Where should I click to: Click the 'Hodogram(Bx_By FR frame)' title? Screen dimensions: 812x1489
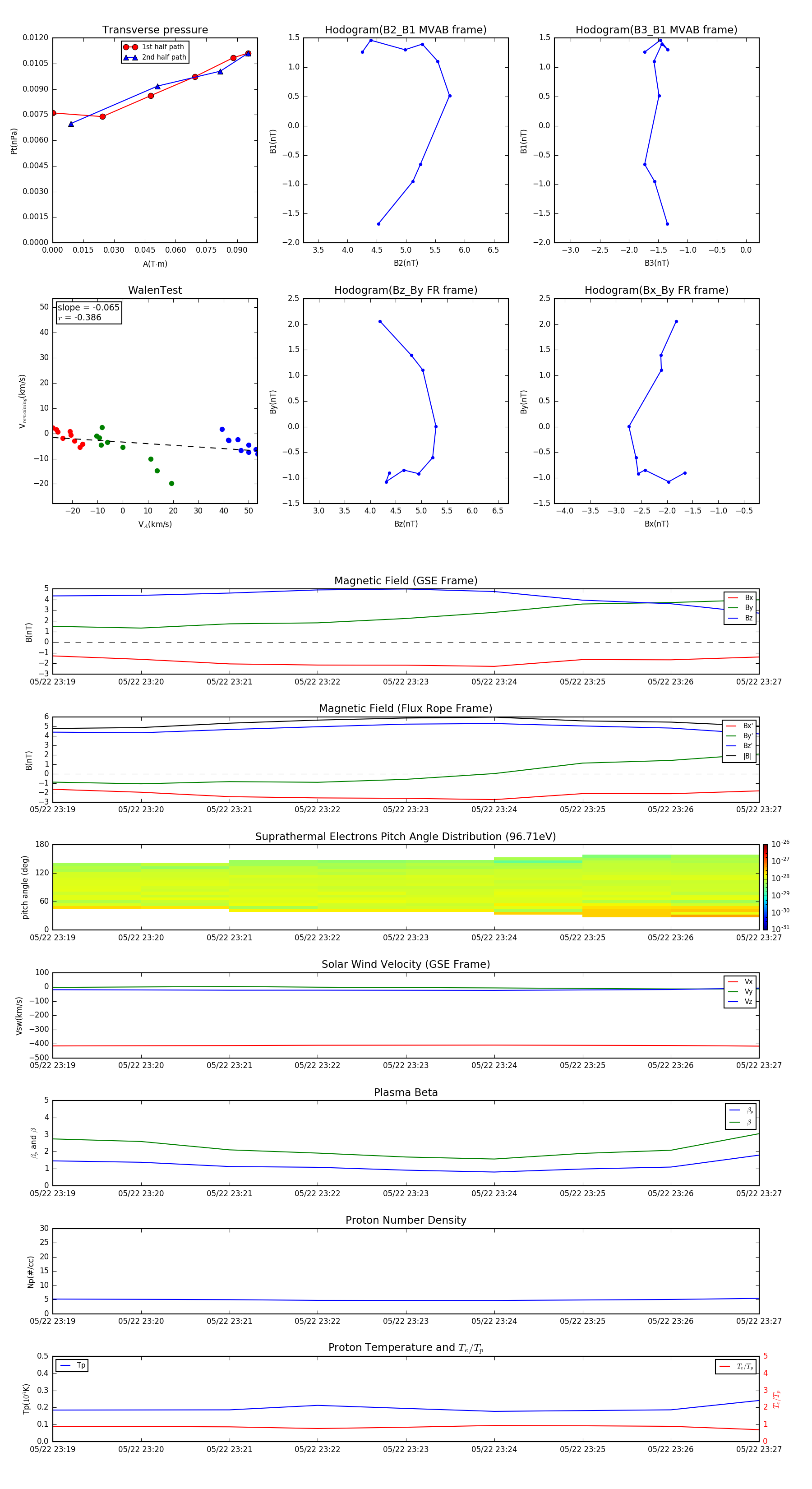coord(656,290)
